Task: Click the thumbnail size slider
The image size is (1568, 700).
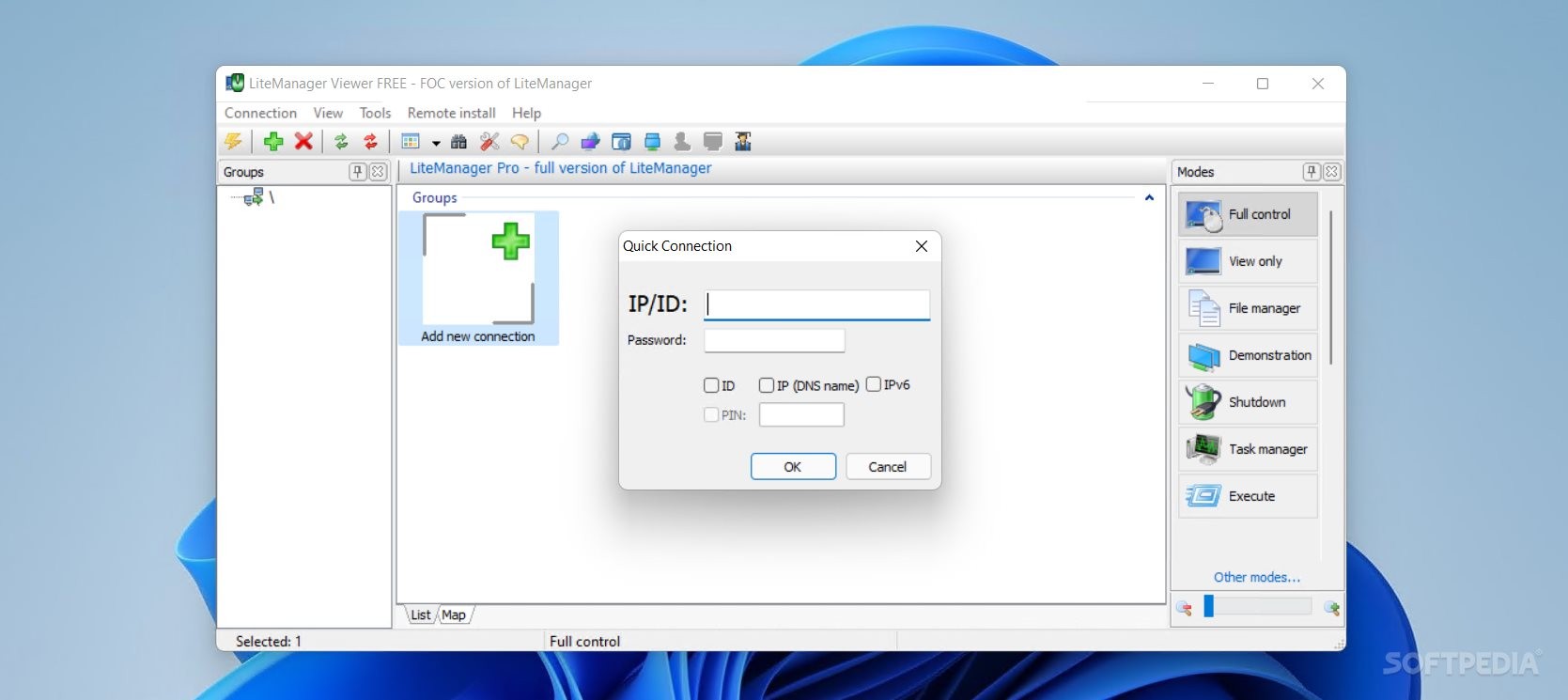Action: click(1257, 607)
